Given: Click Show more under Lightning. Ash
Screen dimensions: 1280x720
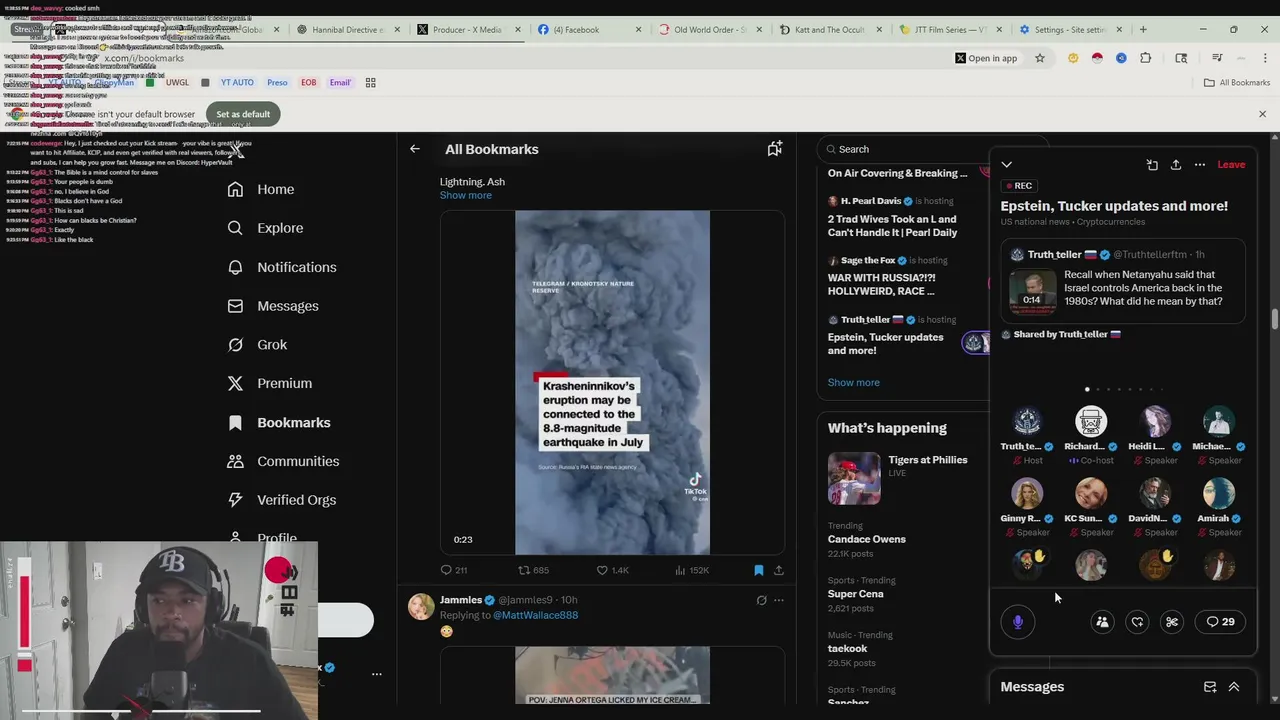Looking at the screenshot, I should 466,195.
